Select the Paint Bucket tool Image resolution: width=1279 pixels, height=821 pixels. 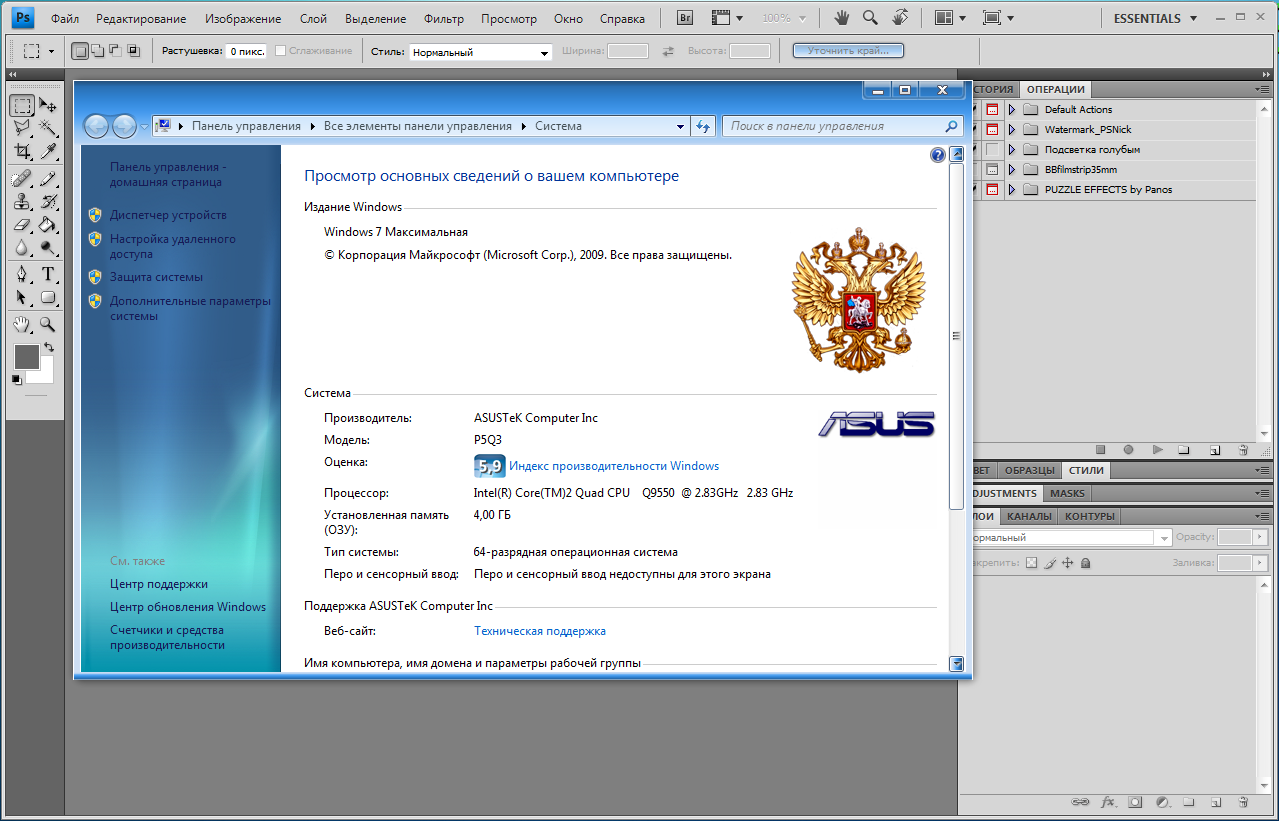[x=47, y=225]
